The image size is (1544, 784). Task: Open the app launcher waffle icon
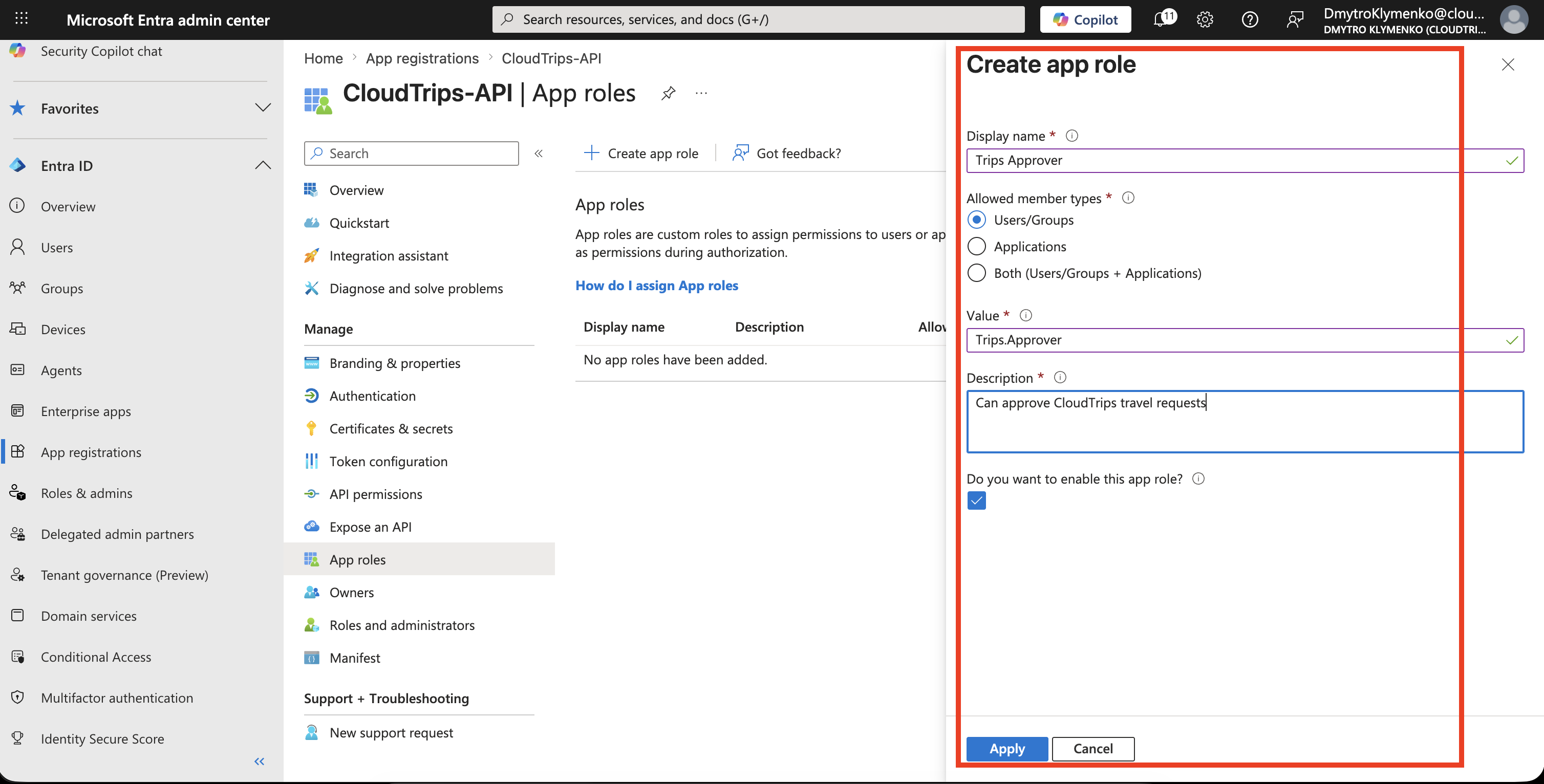pyautogui.click(x=22, y=19)
